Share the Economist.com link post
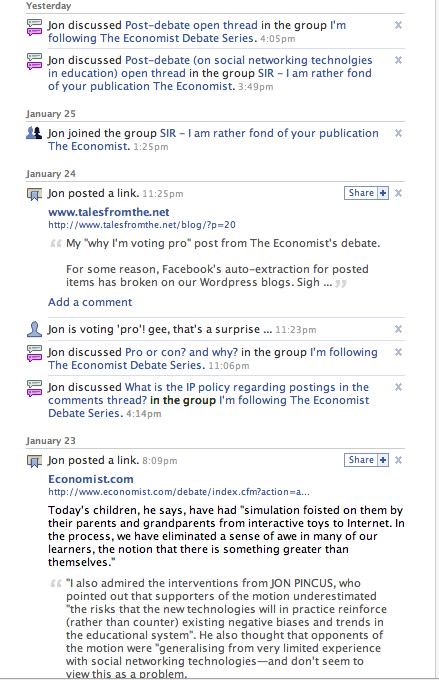The image size is (439, 680). [361, 460]
